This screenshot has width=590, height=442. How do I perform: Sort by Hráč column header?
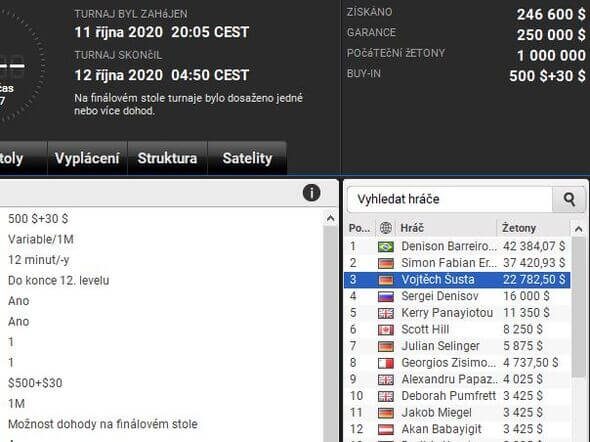[x=447, y=228]
